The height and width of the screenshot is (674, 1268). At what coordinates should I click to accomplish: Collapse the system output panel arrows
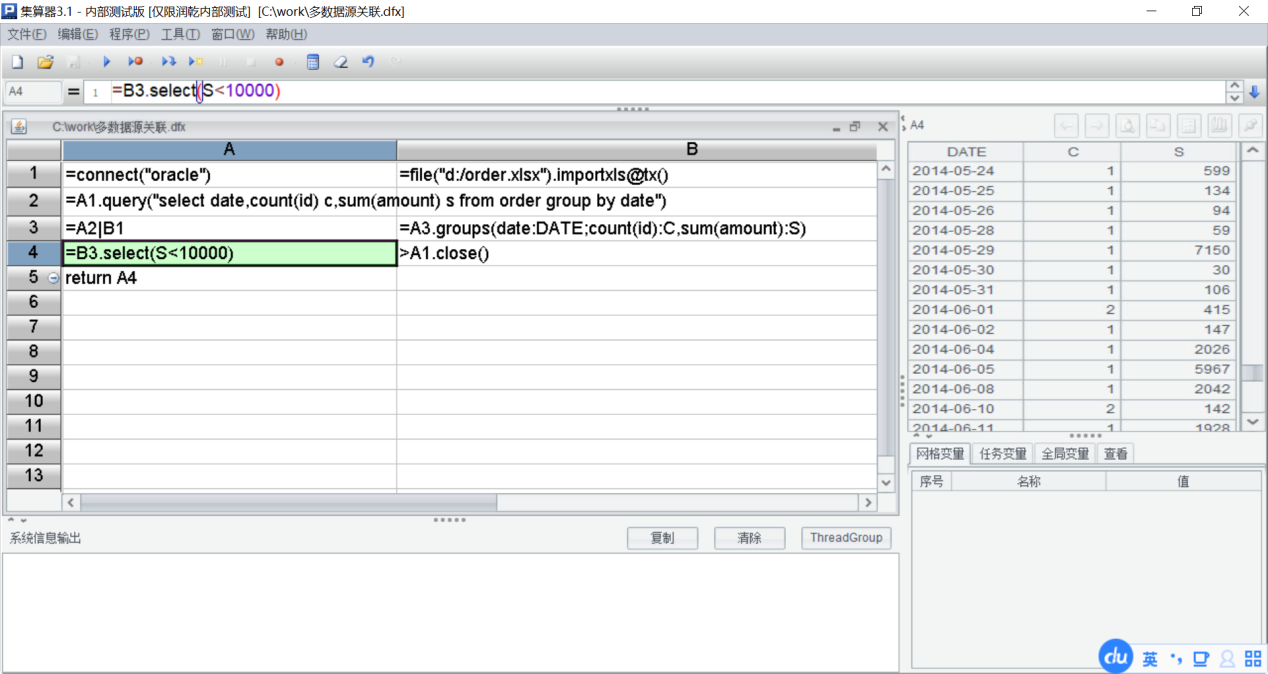[16, 520]
